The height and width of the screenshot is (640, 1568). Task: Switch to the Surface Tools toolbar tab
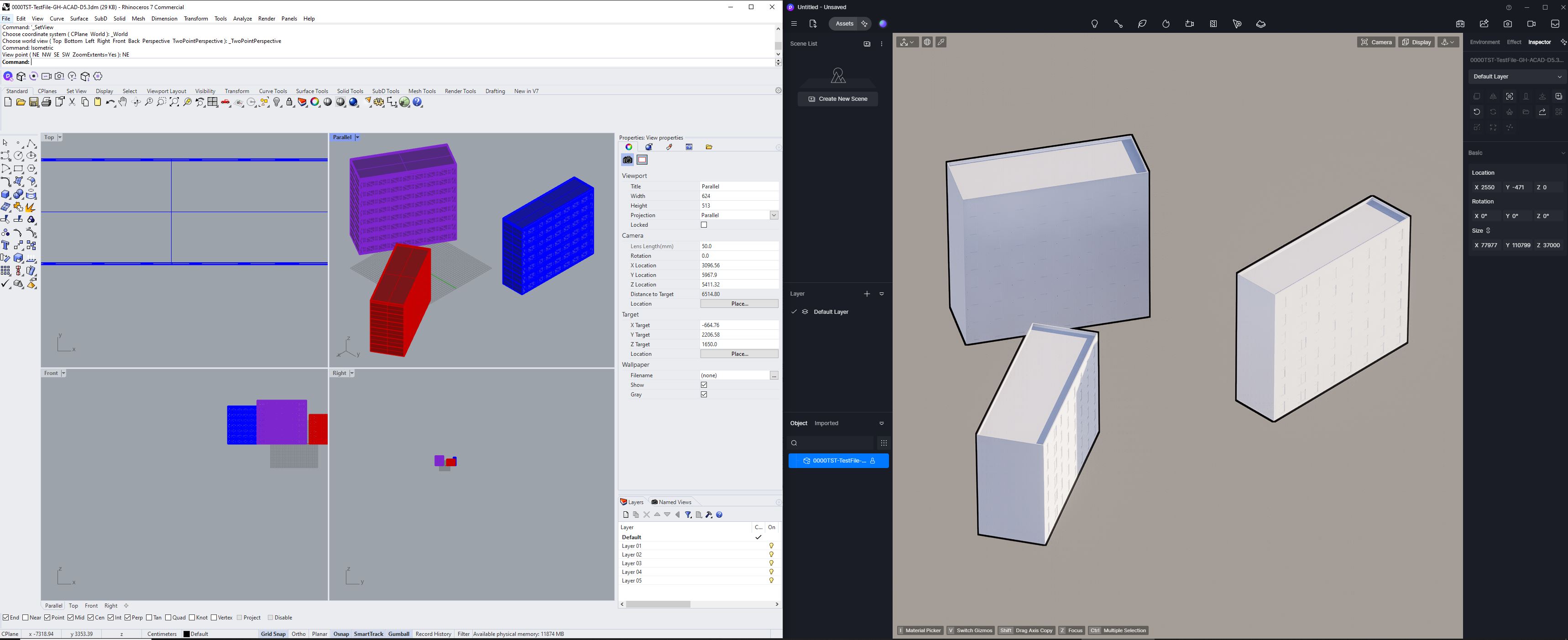(x=312, y=91)
